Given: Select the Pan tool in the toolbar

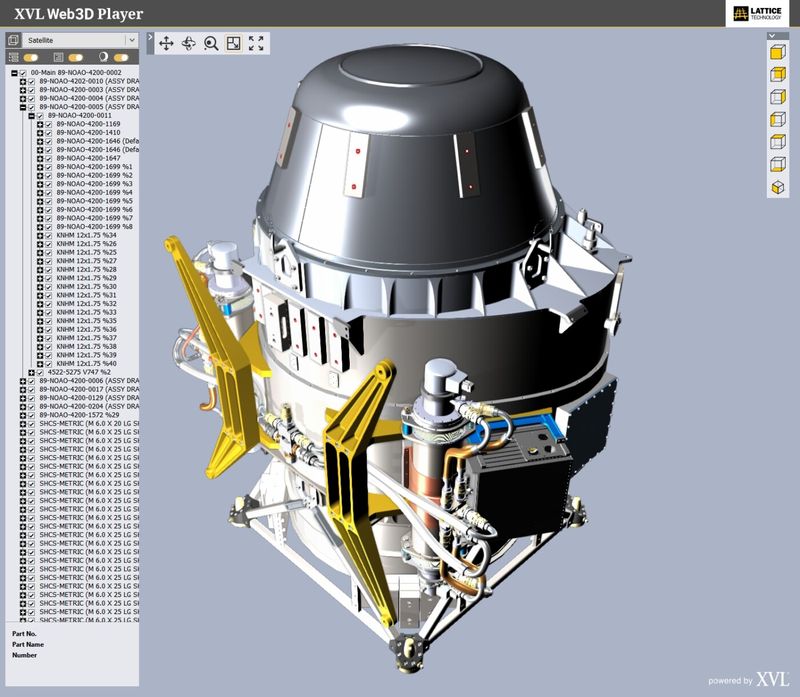Looking at the screenshot, I should pos(166,43).
